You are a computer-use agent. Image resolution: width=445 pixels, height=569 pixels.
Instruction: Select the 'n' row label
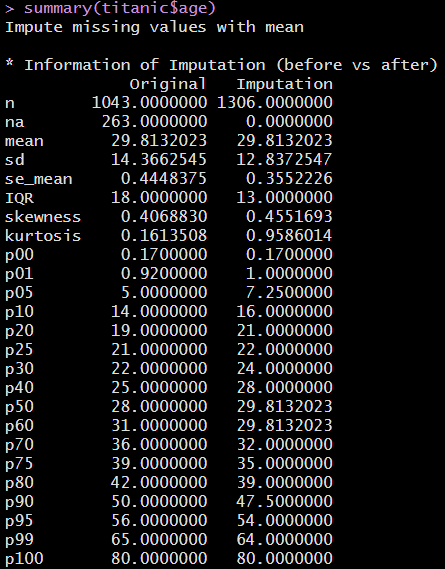(10, 103)
